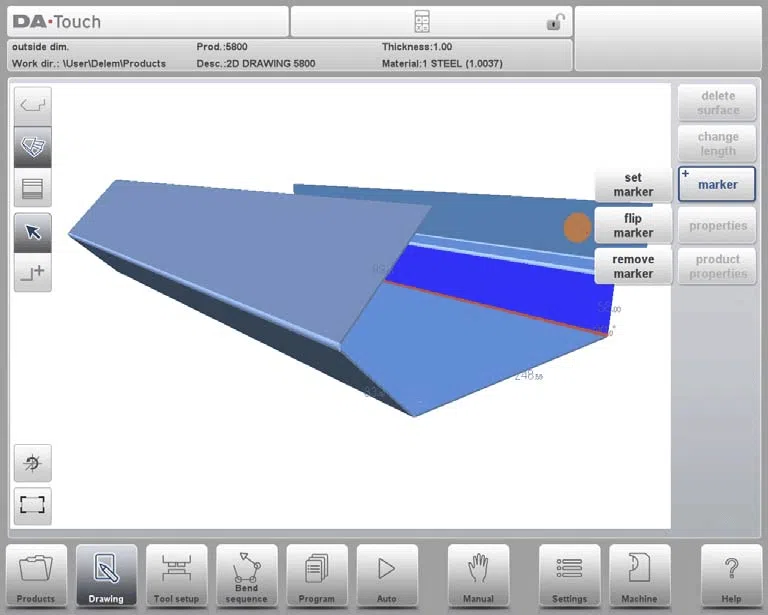The height and width of the screenshot is (615, 768).
Task: Open the Settings mode
Action: 570,576
